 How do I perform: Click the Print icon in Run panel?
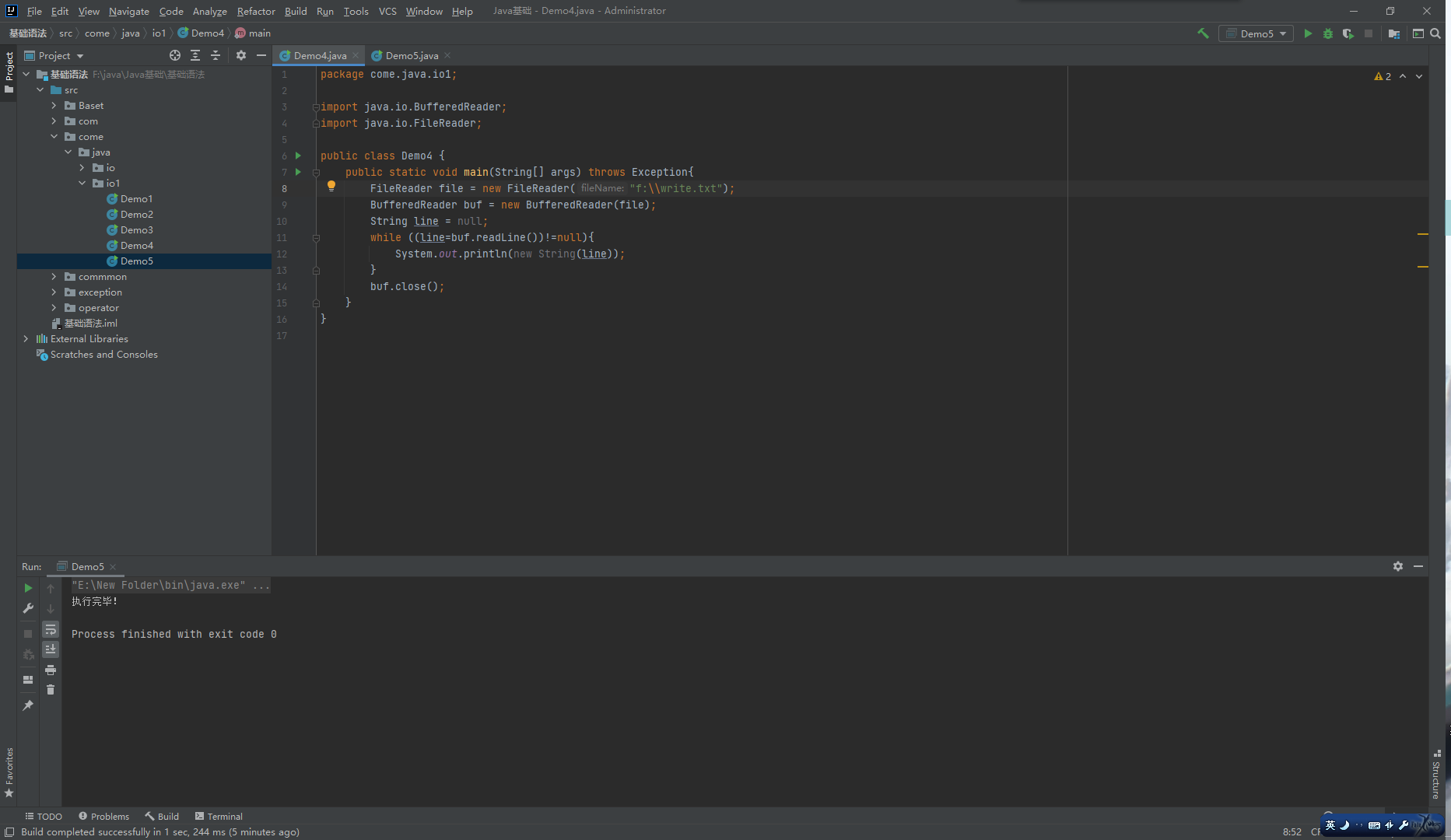tap(51, 670)
